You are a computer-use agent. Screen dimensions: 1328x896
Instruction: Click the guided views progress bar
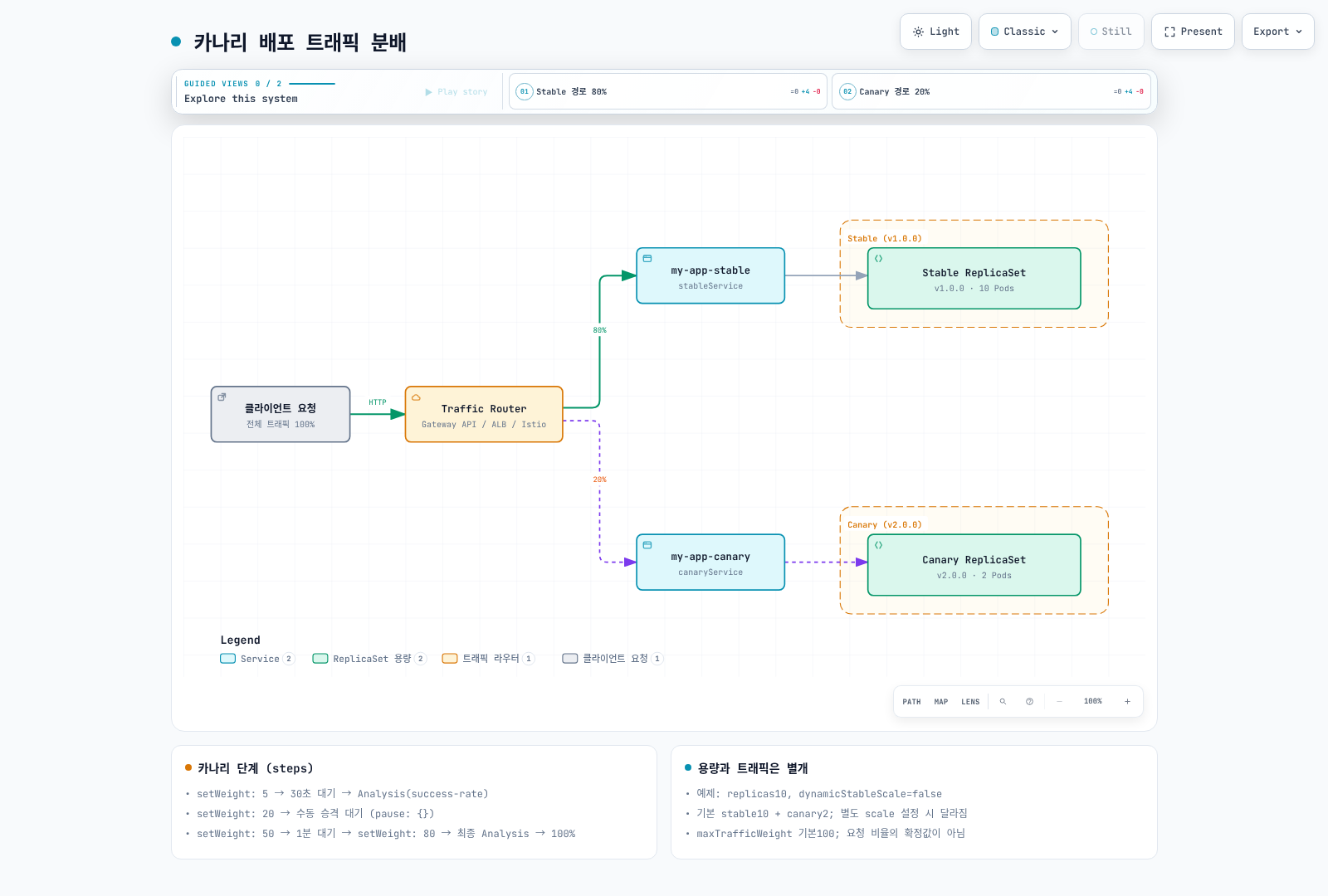tap(312, 84)
